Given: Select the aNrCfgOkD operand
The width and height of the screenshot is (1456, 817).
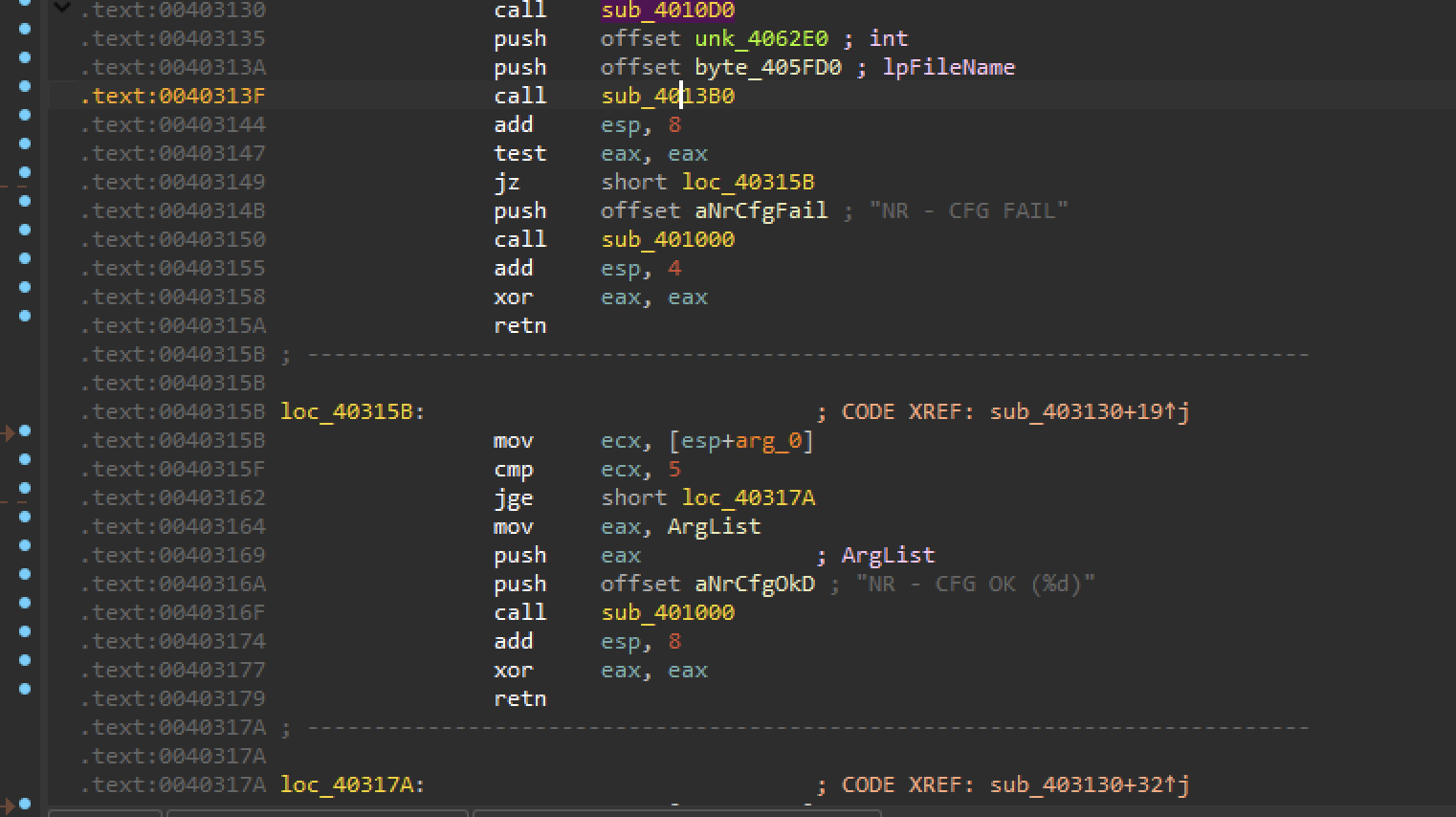Looking at the screenshot, I should [x=755, y=584].
